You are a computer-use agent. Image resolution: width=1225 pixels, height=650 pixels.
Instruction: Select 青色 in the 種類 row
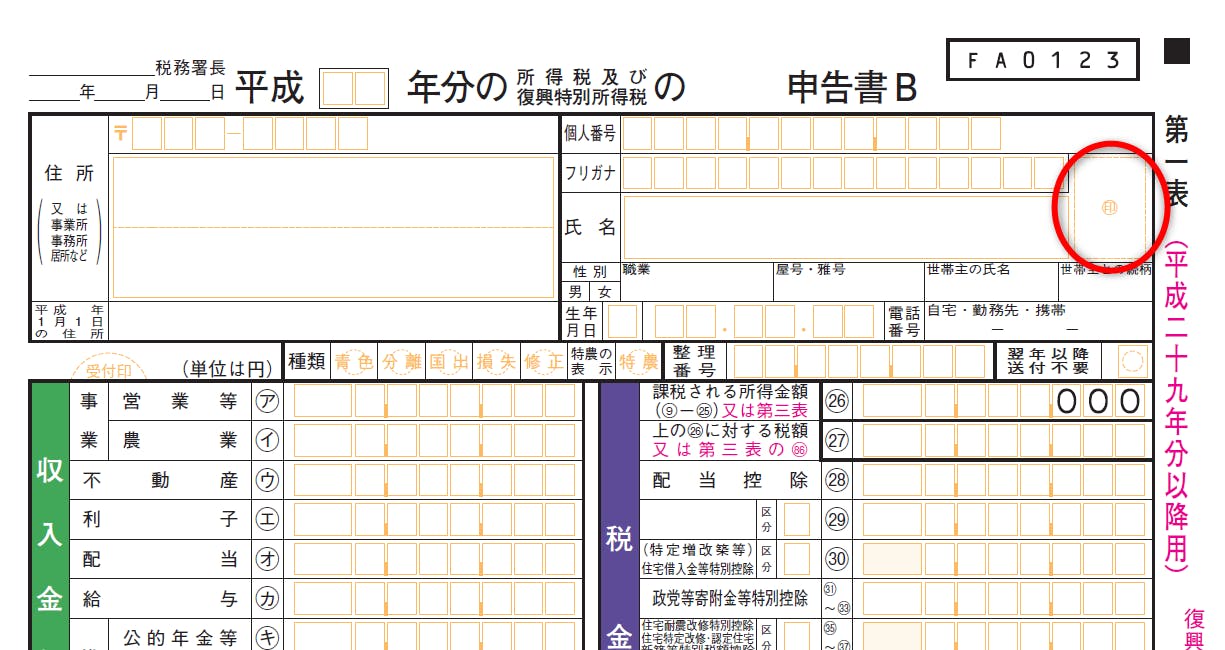click(354, 362)
